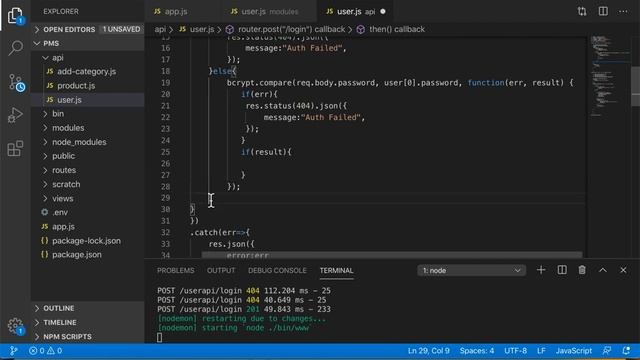Screen dimensions: 640x360
Task: Collapse the PMS project folder
Action: [87, 43]
